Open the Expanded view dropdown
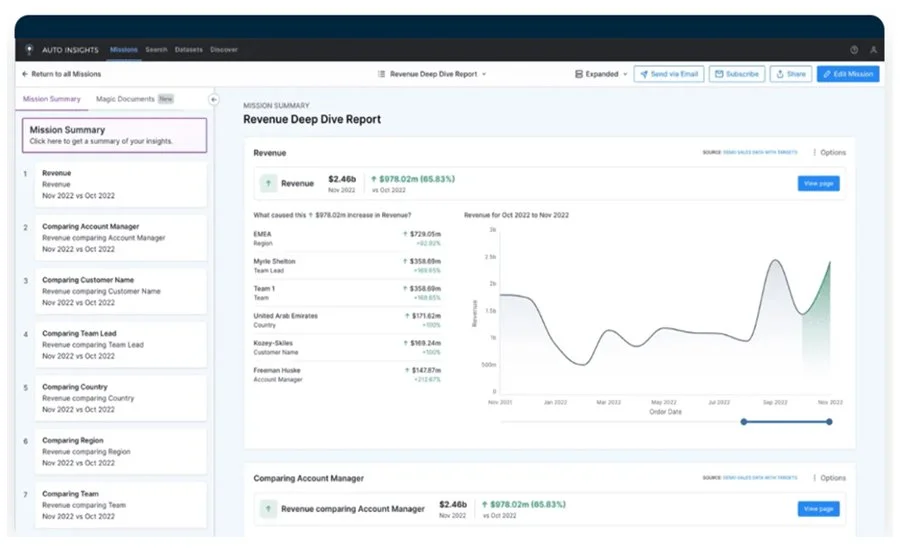The height and width of the screenshot is (550, 900). (x=601, y=74)
